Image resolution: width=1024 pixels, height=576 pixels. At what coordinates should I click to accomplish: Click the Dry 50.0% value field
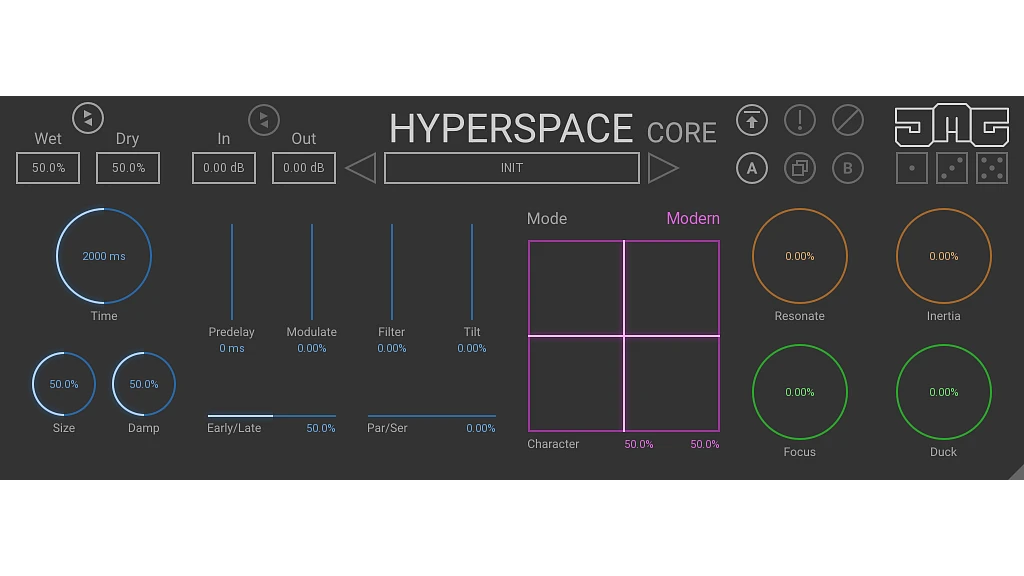[128, 168]
